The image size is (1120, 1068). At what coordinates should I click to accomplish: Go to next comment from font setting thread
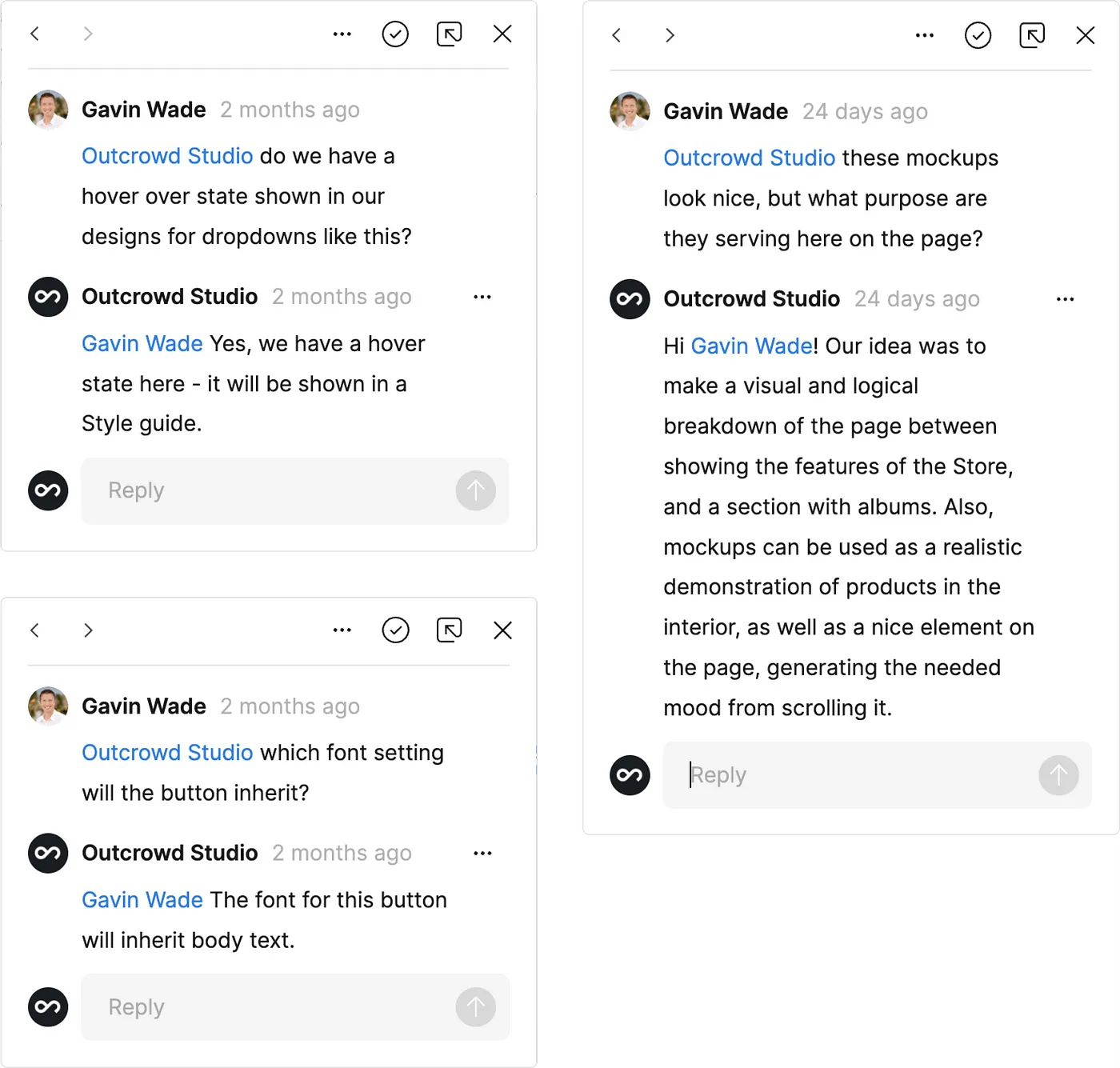pos(88,630)
